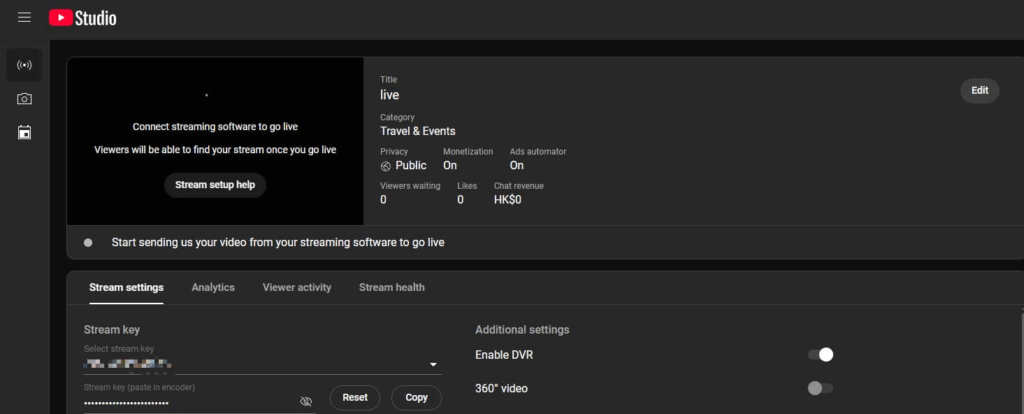Go to the Stream health tab
The image size is (1024, 414).
point(392,288)
